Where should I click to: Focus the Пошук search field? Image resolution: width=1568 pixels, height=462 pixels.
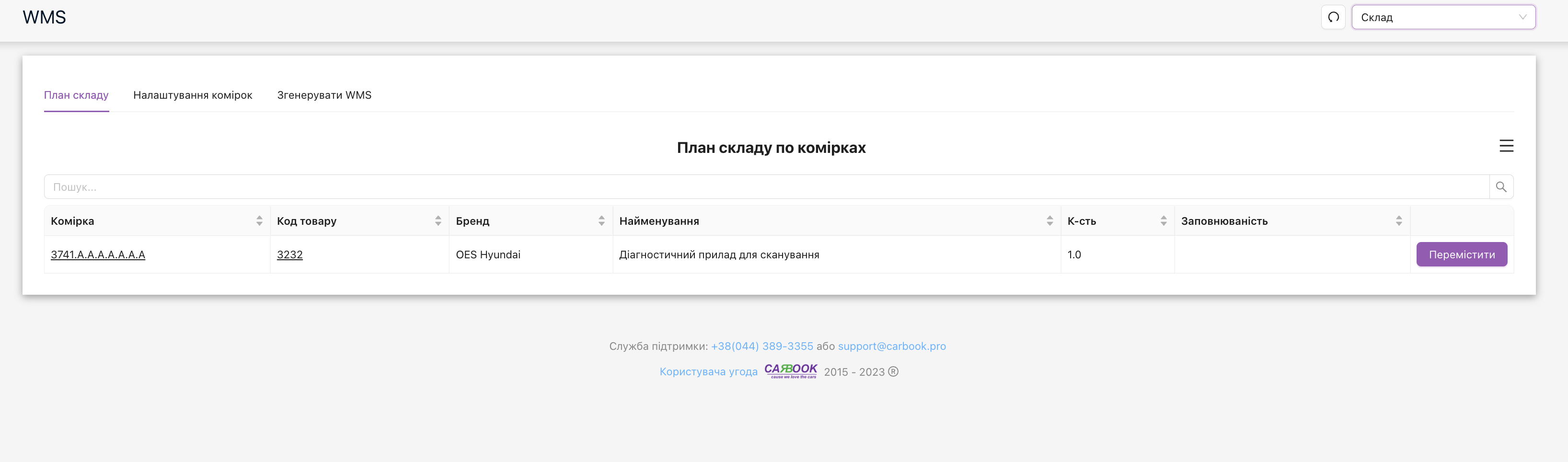point(766,187)
